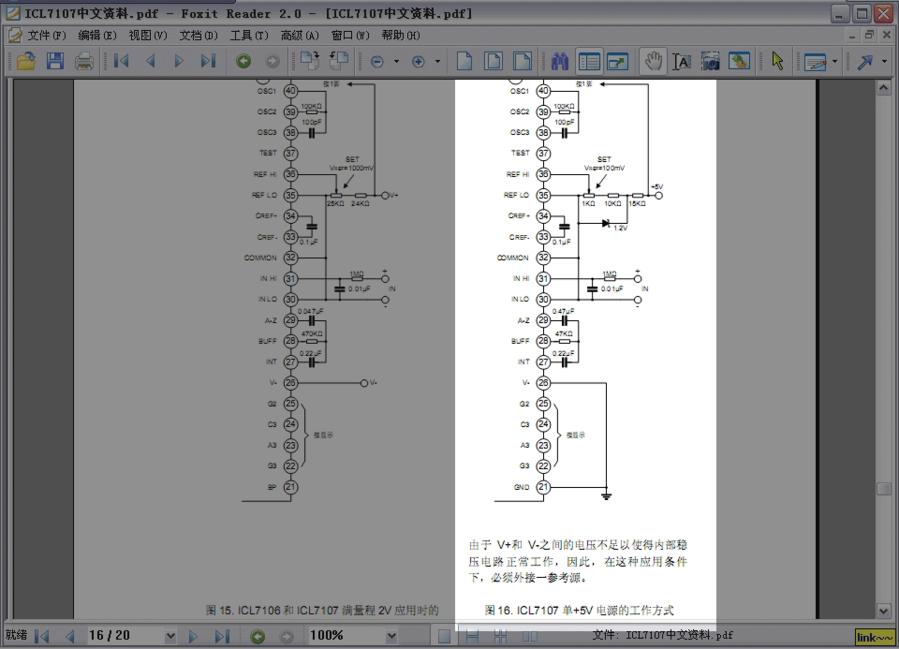This screenshot has height=649, width=899.
Task: Click the blue arrow drawing tool icon
Action: pos(865,61)
